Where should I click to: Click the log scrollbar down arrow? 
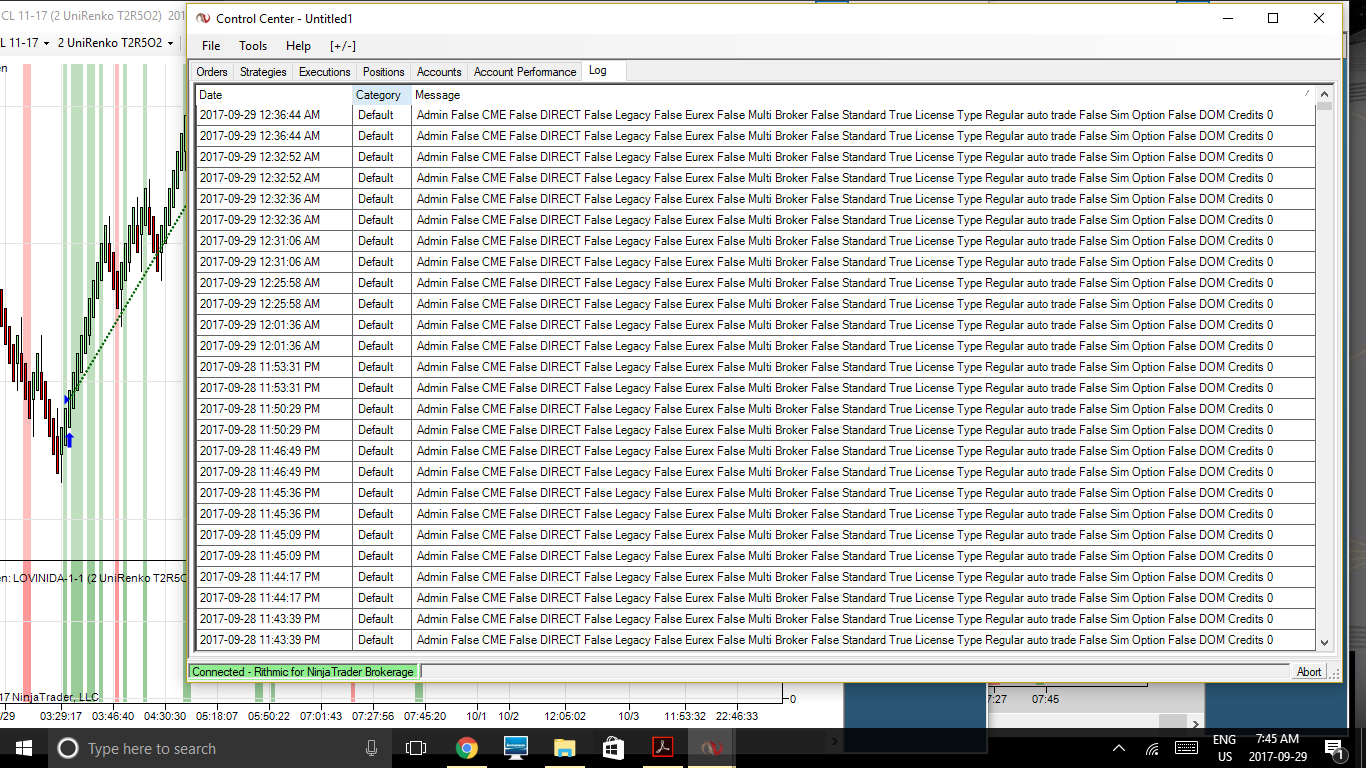(1325, 643)
